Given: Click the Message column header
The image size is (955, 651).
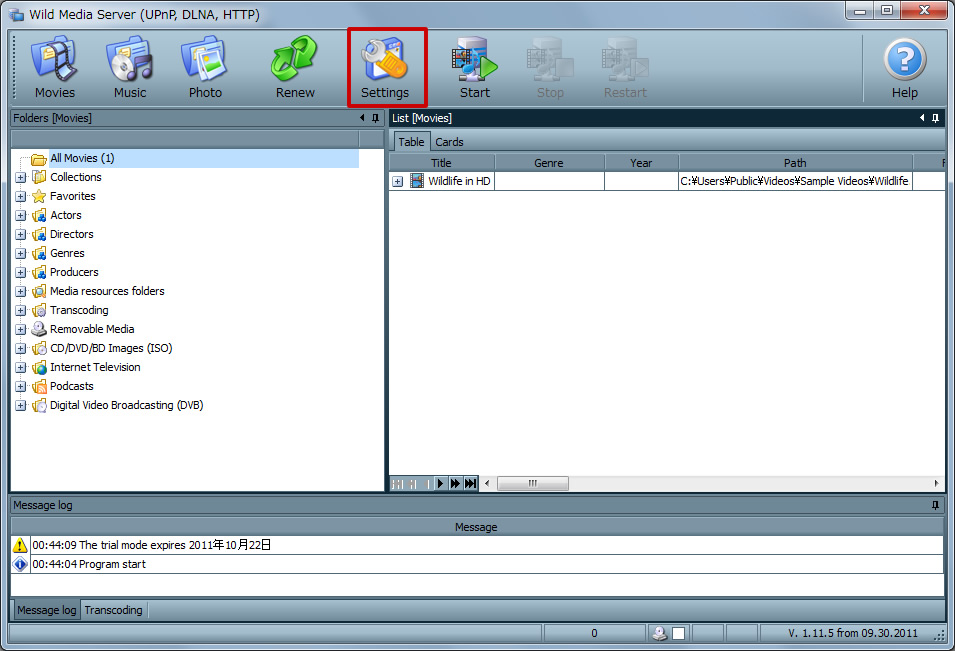Looking at the screenshot, I should click(476, 527).
